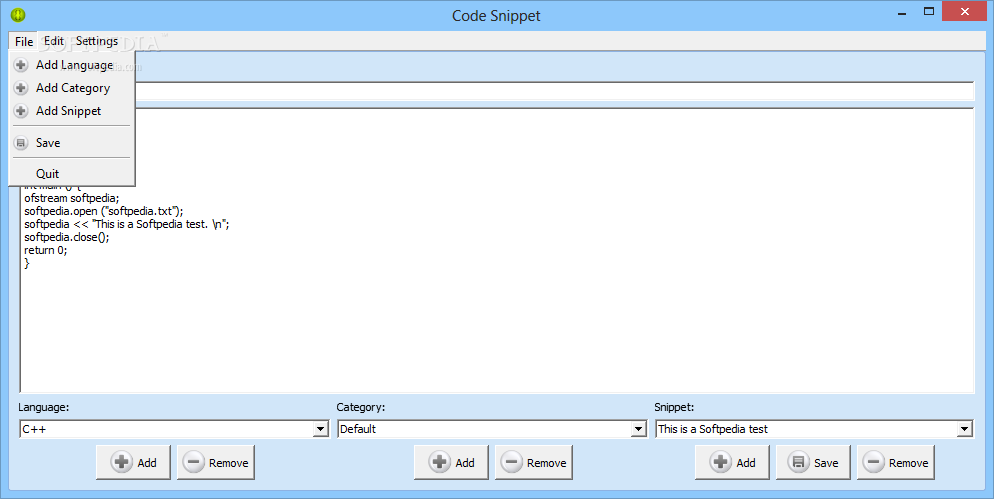Choose Quit from the File menu
Viewport: 994px width, 499px height.
click(72, 173)
